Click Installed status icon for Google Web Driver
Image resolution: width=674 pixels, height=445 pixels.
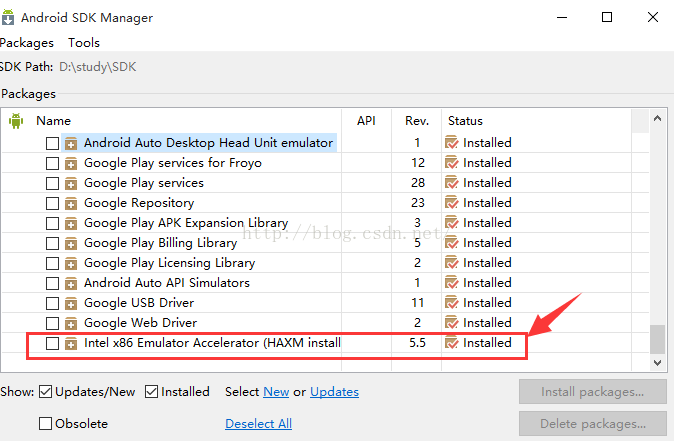tap(451, 323)
